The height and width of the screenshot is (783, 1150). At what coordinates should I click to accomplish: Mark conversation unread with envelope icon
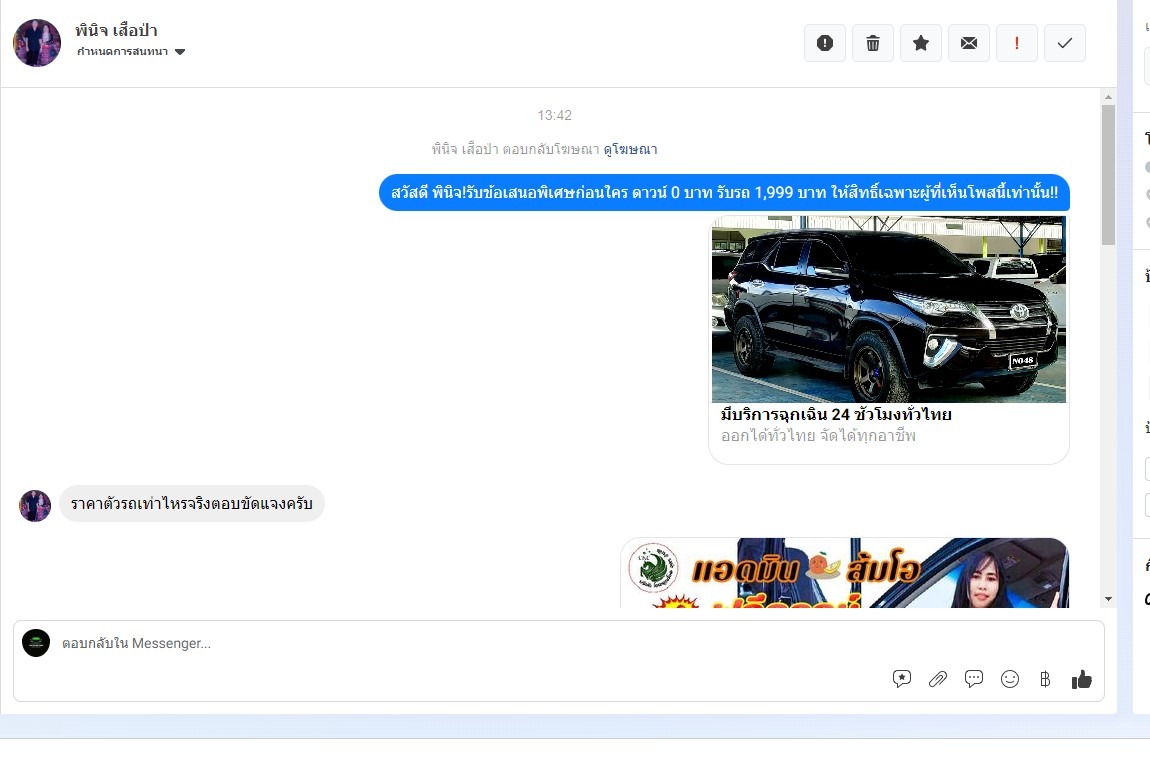(969, 43)
